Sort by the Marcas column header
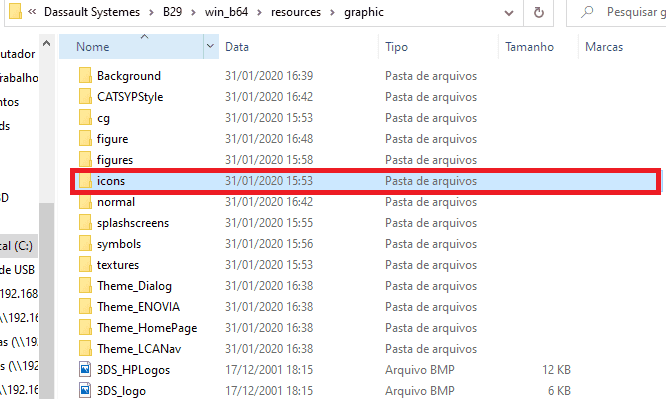Image resolution: width=666 pixels, height=399 pixels. point(622,47)
